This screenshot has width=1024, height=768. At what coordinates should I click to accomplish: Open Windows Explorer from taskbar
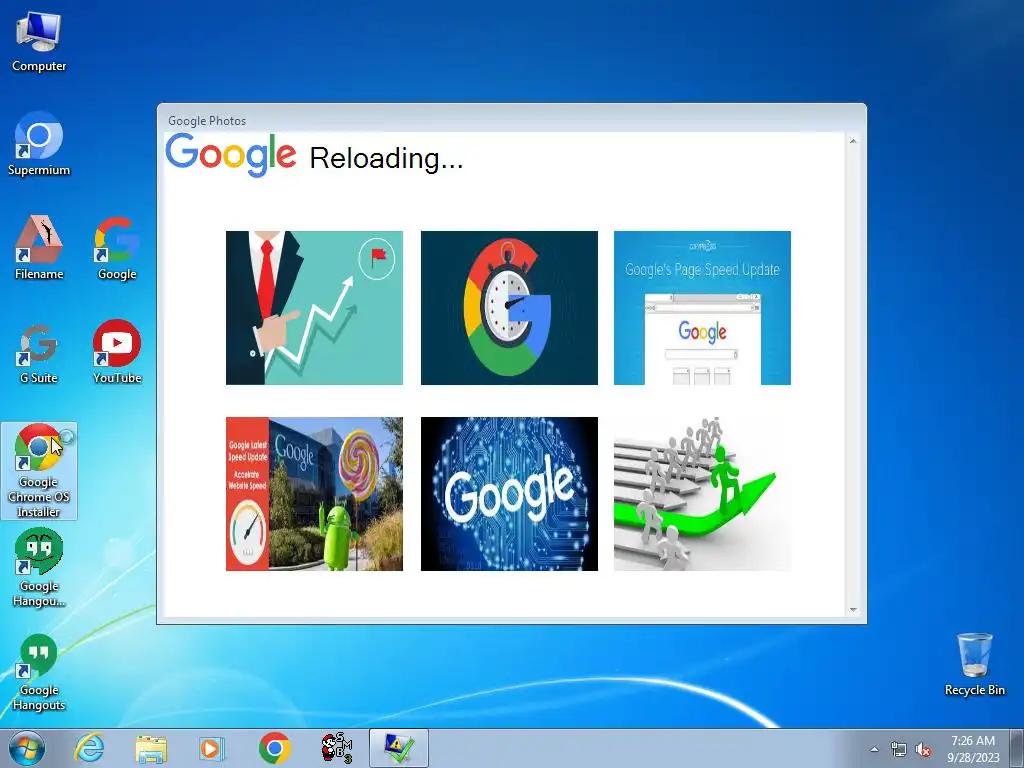[x=151, y=748]
